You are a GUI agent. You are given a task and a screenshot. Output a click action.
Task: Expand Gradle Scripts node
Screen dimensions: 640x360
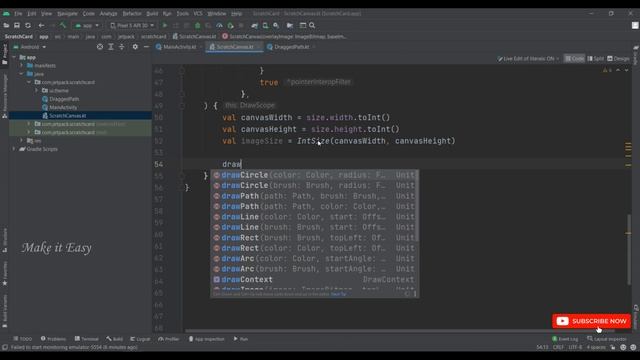pos(14,149)
